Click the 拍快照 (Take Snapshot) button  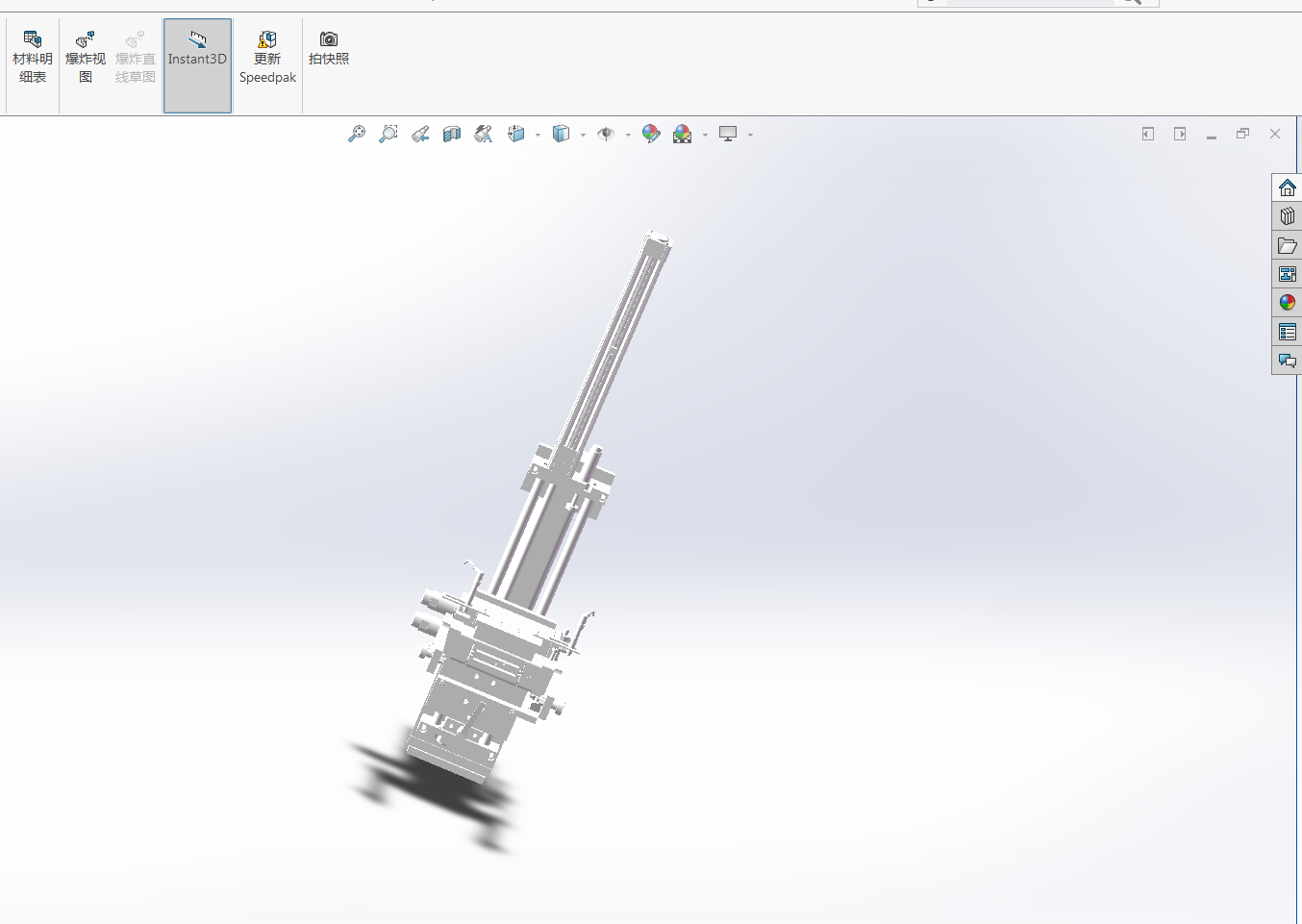point(329,48)
